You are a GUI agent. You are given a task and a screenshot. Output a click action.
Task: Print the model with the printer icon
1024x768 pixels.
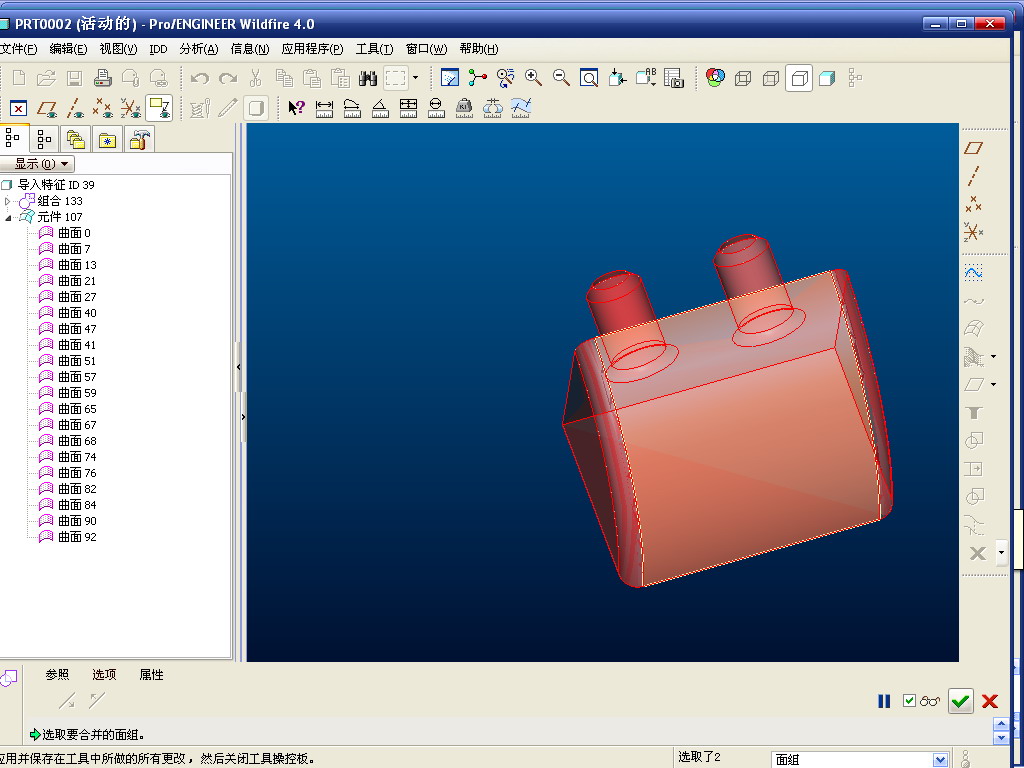click(103, 78)
